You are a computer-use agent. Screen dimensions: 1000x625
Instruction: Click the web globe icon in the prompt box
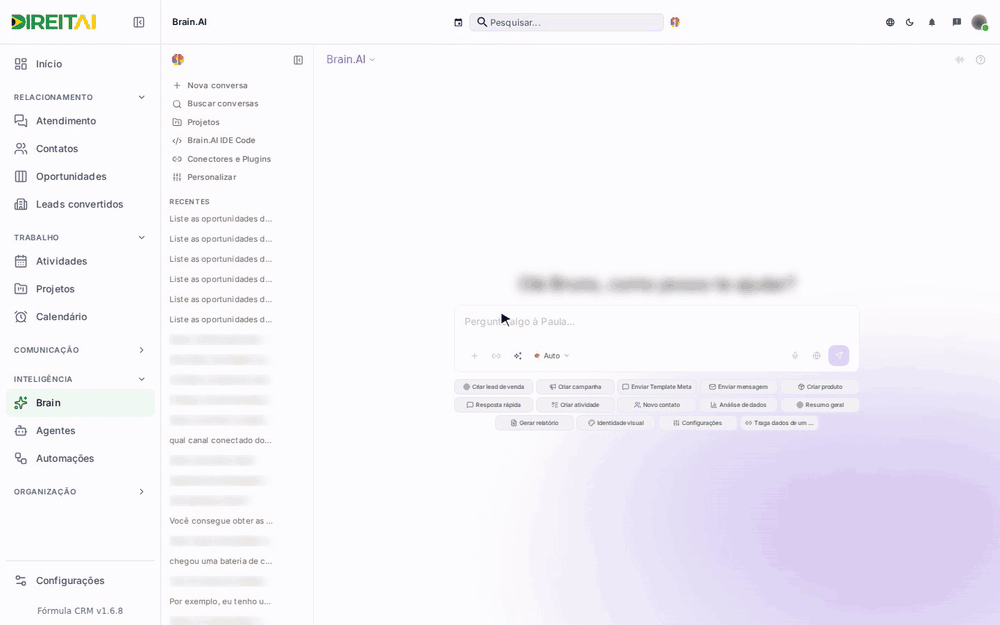point(816,356)
